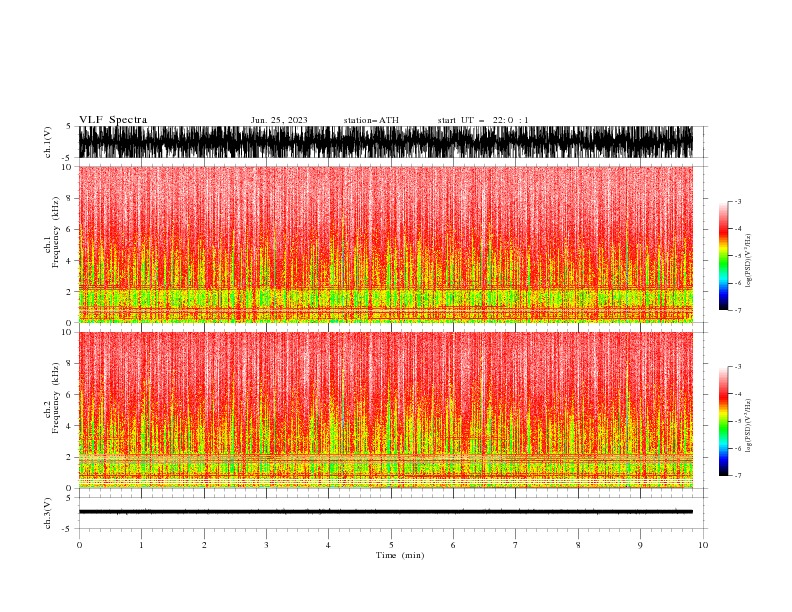Click the "8" kHz tick of ch.1 spectrogram

(70, 198)
